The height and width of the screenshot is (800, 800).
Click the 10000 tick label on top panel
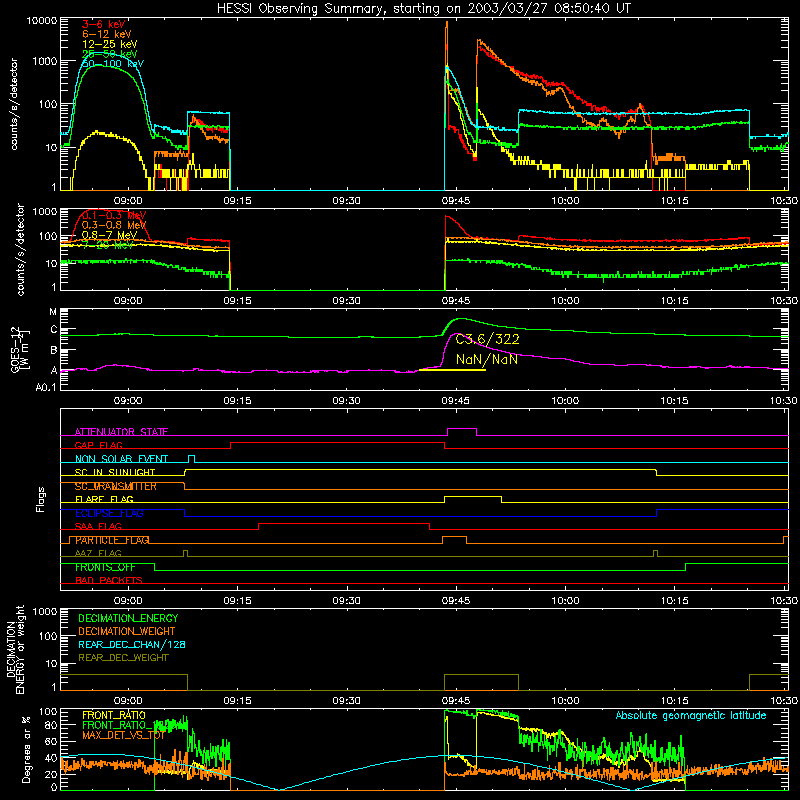coord(42,21)
